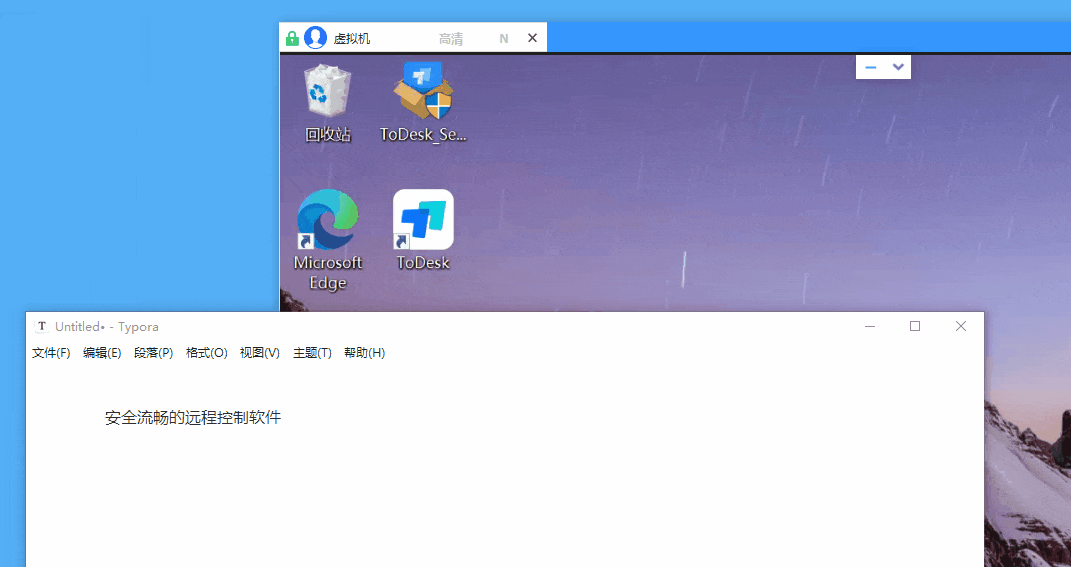Open the 高清 quality selector
The image size is (1071, 567).
pyautogui.click(x=451, y=39)
